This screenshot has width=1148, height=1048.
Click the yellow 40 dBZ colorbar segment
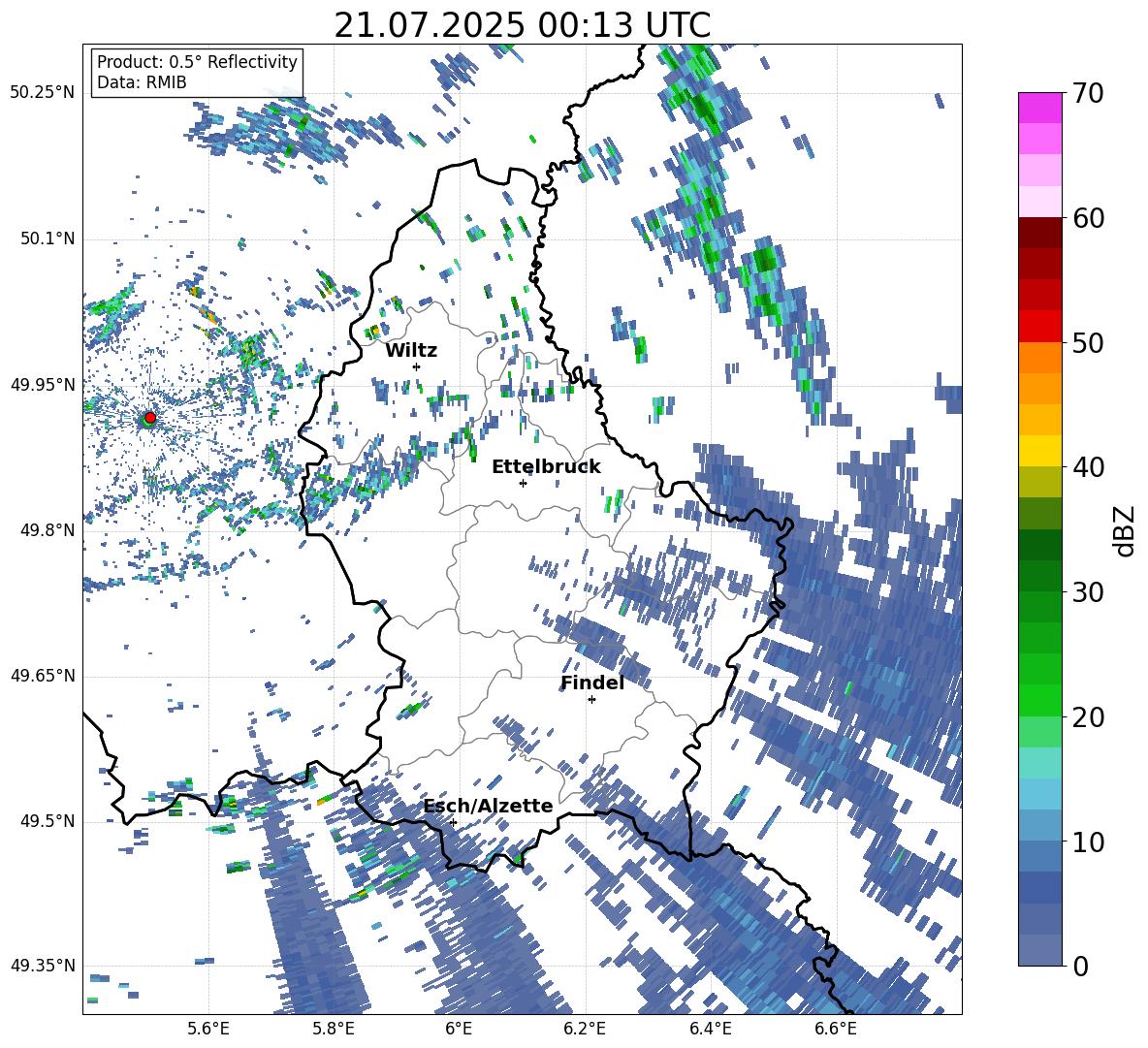1039,451
